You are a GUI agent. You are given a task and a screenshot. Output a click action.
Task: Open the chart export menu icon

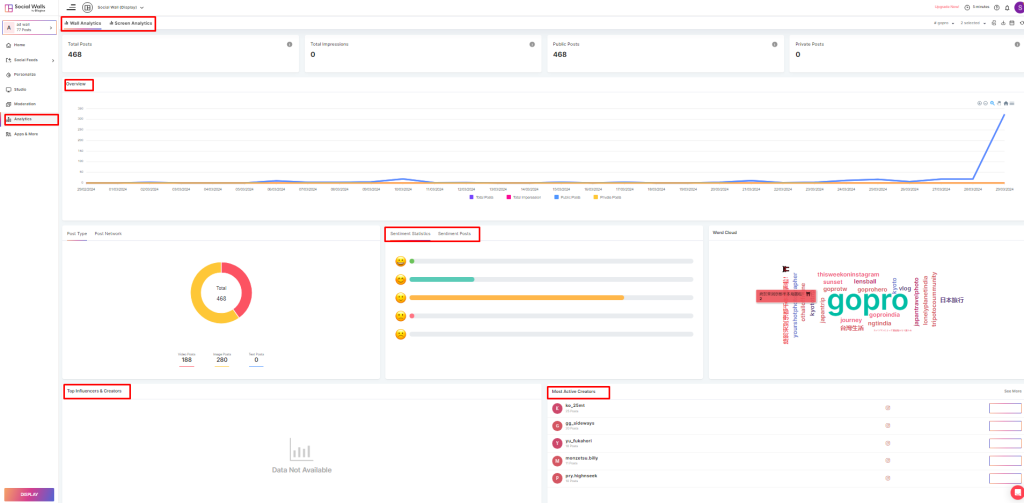click(x=1012, y=103)
